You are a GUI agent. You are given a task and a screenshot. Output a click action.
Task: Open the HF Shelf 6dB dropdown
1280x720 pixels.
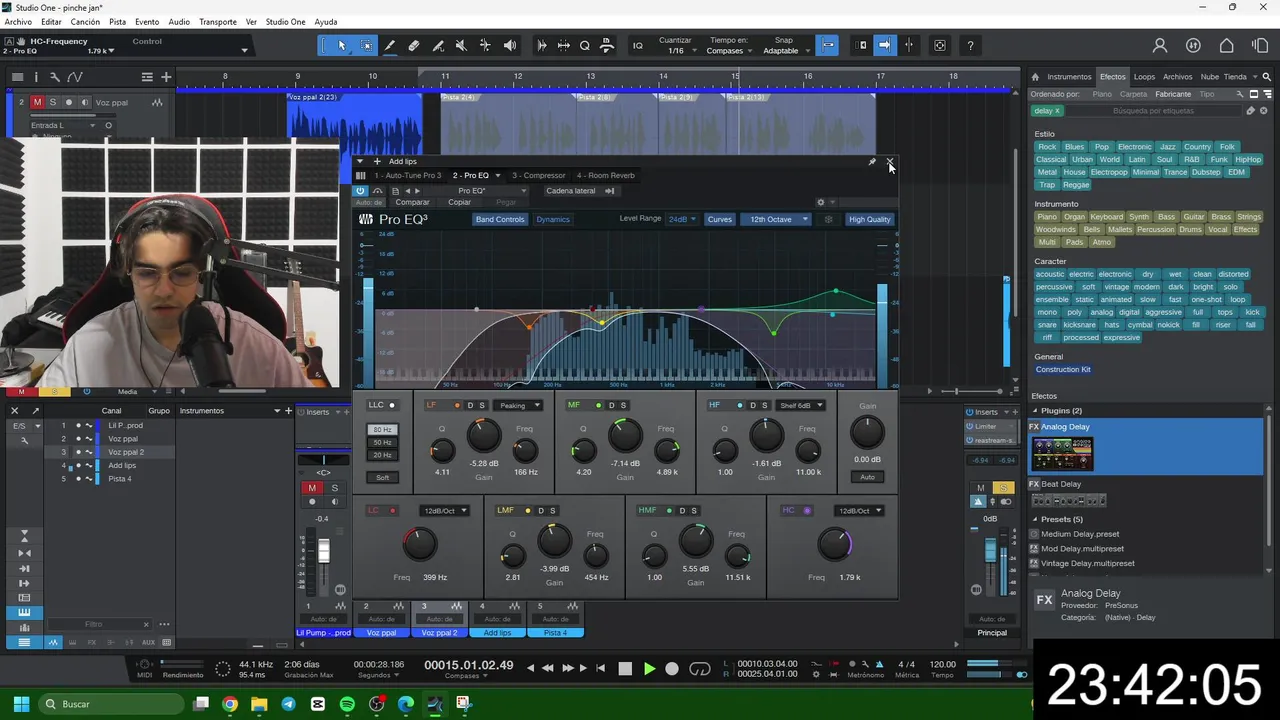coord(801,405)
